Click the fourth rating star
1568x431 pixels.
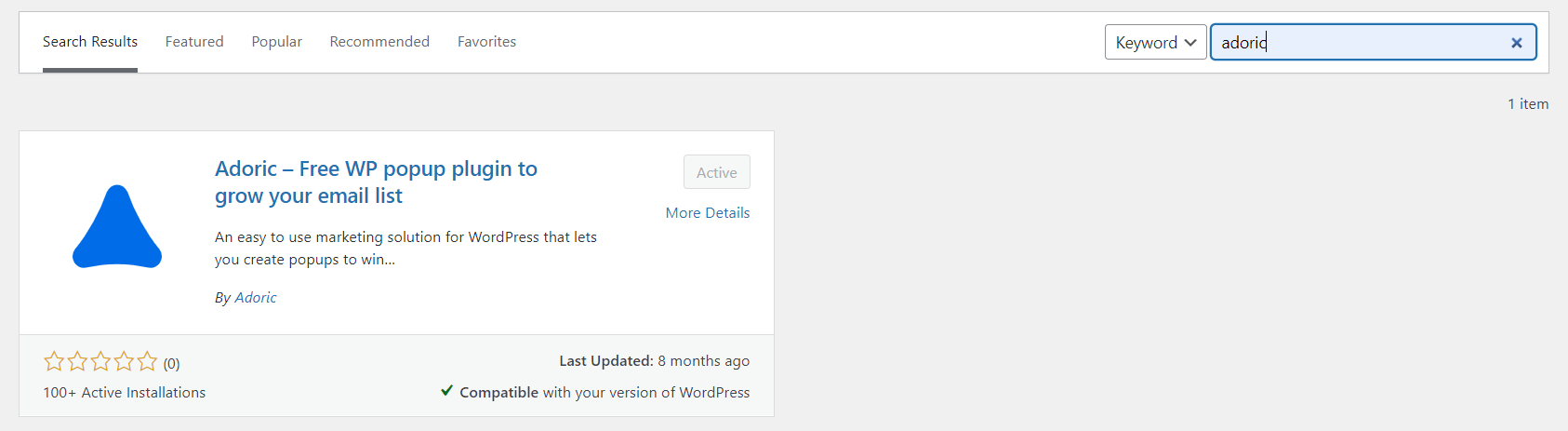pos(124,361)
